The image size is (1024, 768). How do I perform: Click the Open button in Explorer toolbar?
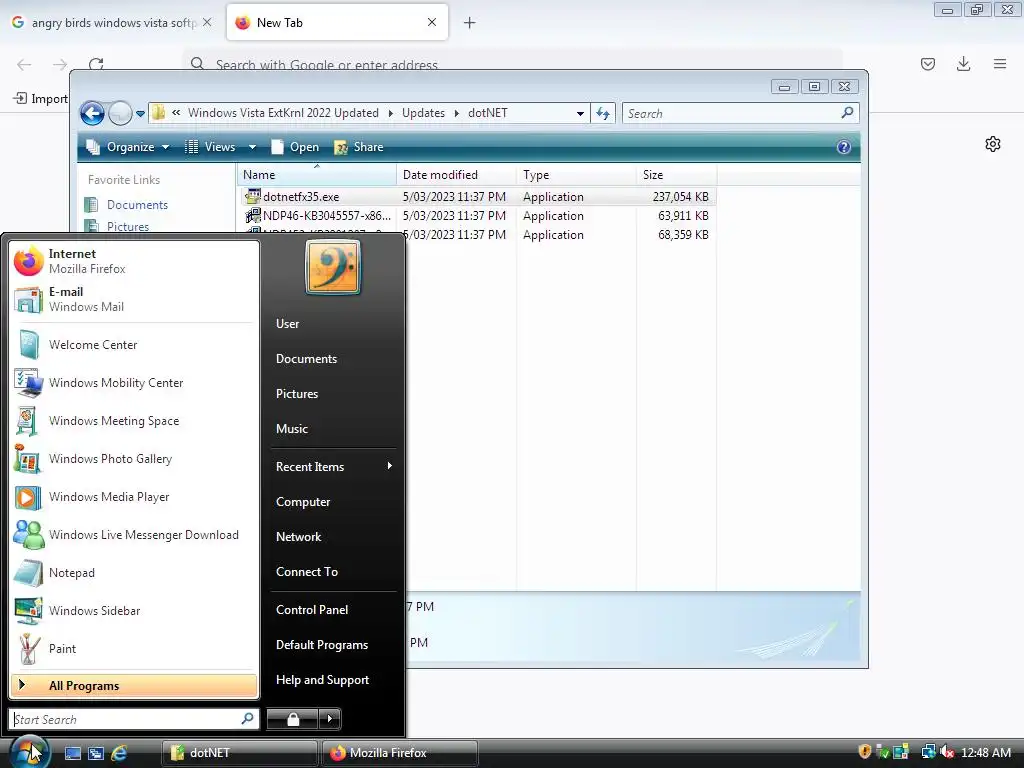tap(295, 147)
